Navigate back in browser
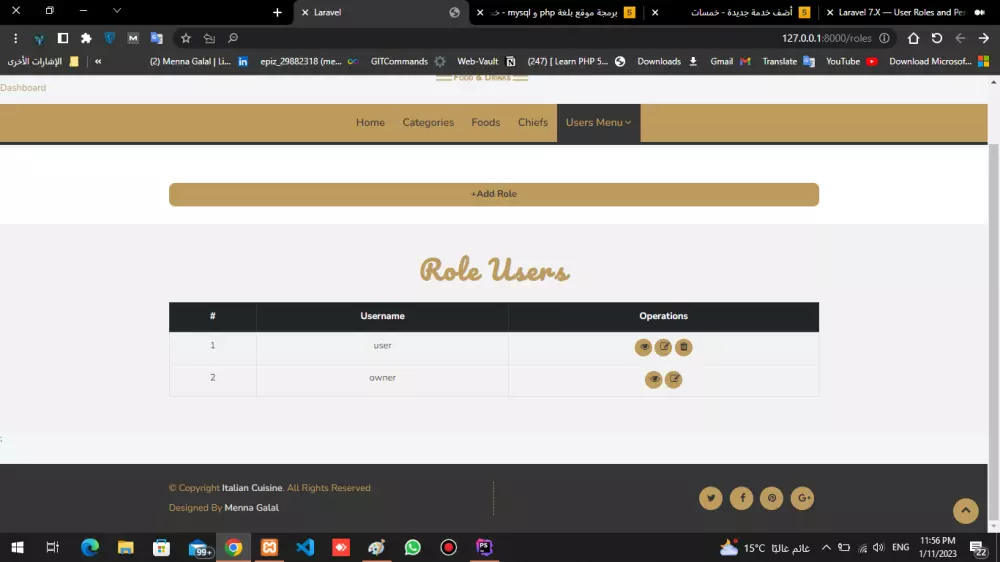This screenshot has height=562, width=1000. pos(960,38)
